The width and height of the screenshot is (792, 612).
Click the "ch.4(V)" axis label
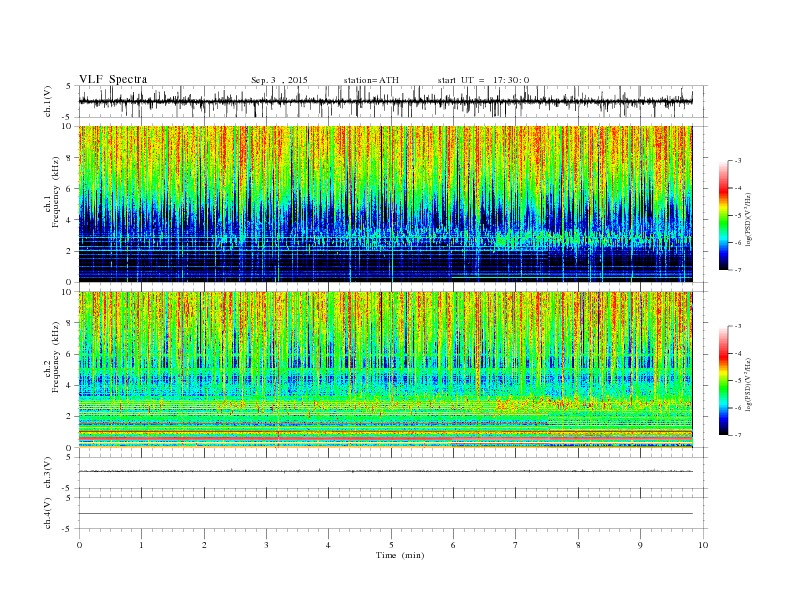coord(48,513)
